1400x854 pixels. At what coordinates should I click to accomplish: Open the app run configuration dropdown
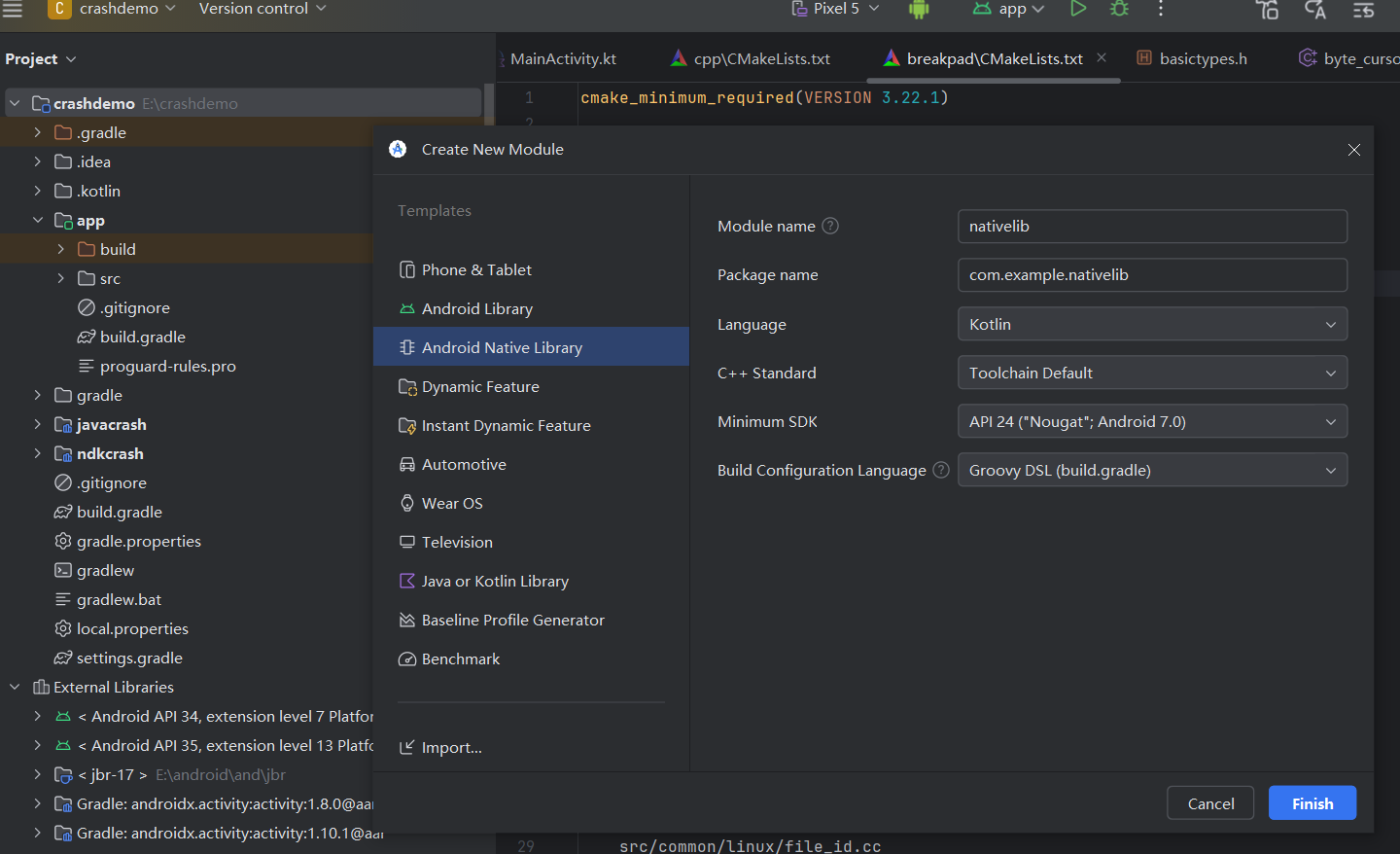1009,9
